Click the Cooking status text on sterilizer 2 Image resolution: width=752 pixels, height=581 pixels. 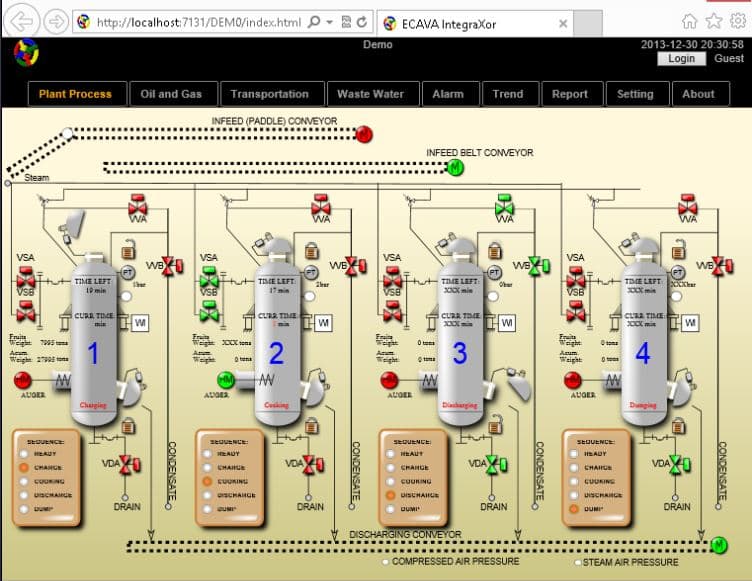coord(276,405)
